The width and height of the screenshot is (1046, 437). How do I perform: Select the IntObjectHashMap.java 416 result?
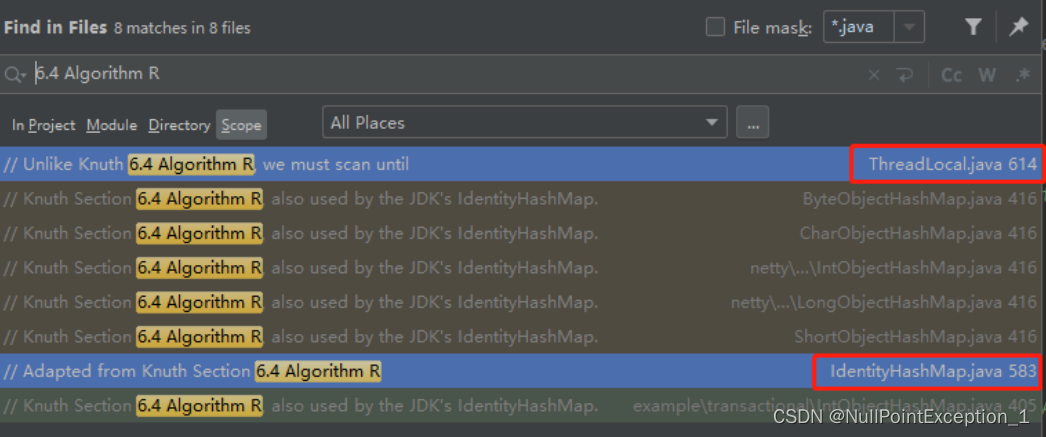tap(520, 268)
